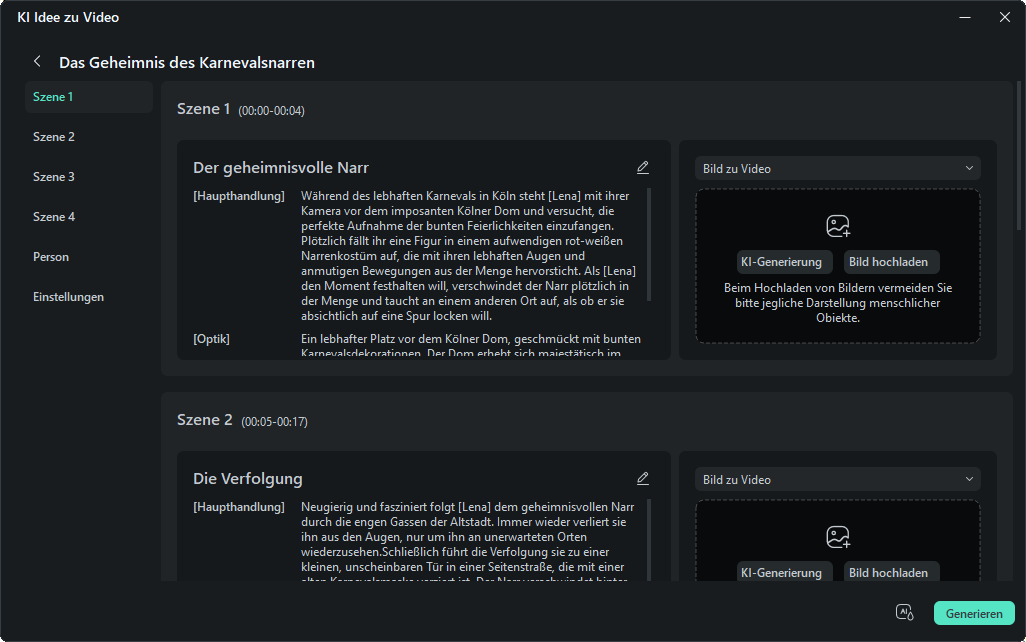Click the image upload icon in Szene 1
This screenshot has height=642, width=1026.
pyautogui.click(x=837, y=226)
